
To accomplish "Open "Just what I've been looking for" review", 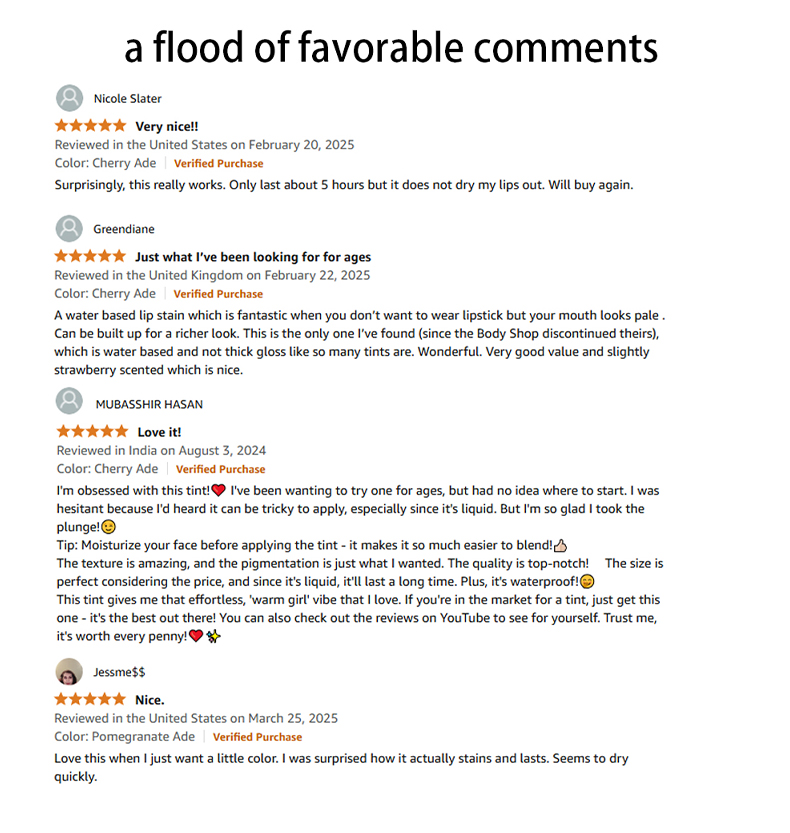I will [253, 257].
